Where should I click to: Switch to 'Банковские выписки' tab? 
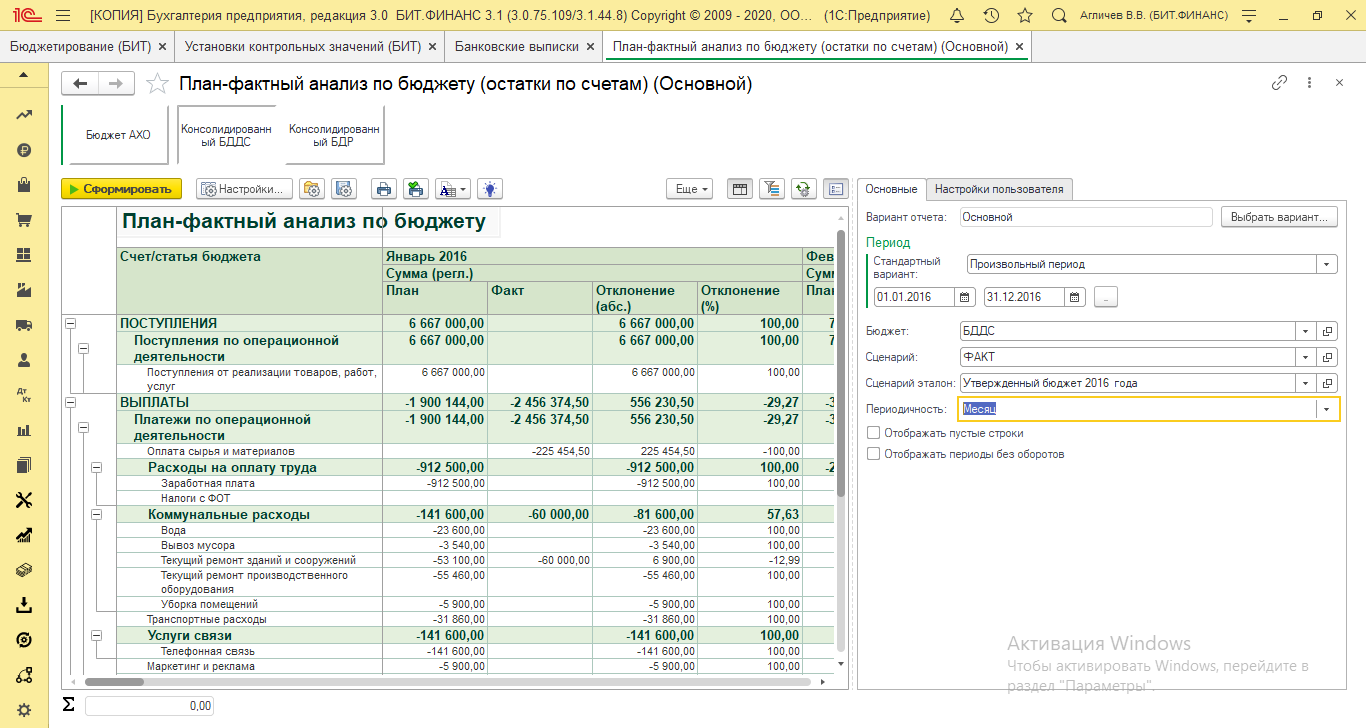[x=517, y=47]
